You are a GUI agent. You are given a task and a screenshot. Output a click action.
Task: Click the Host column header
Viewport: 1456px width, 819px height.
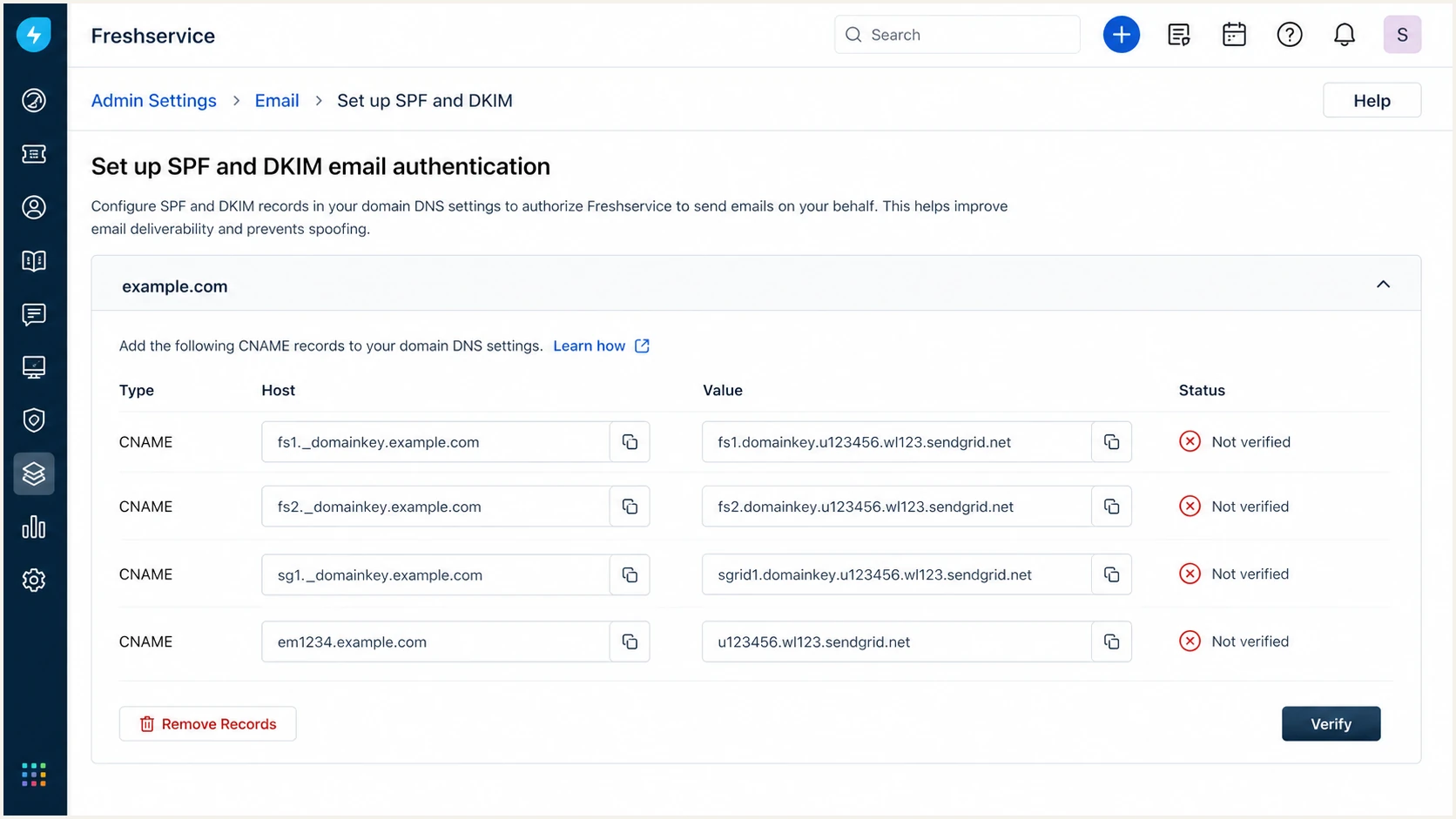click(278, 390)
